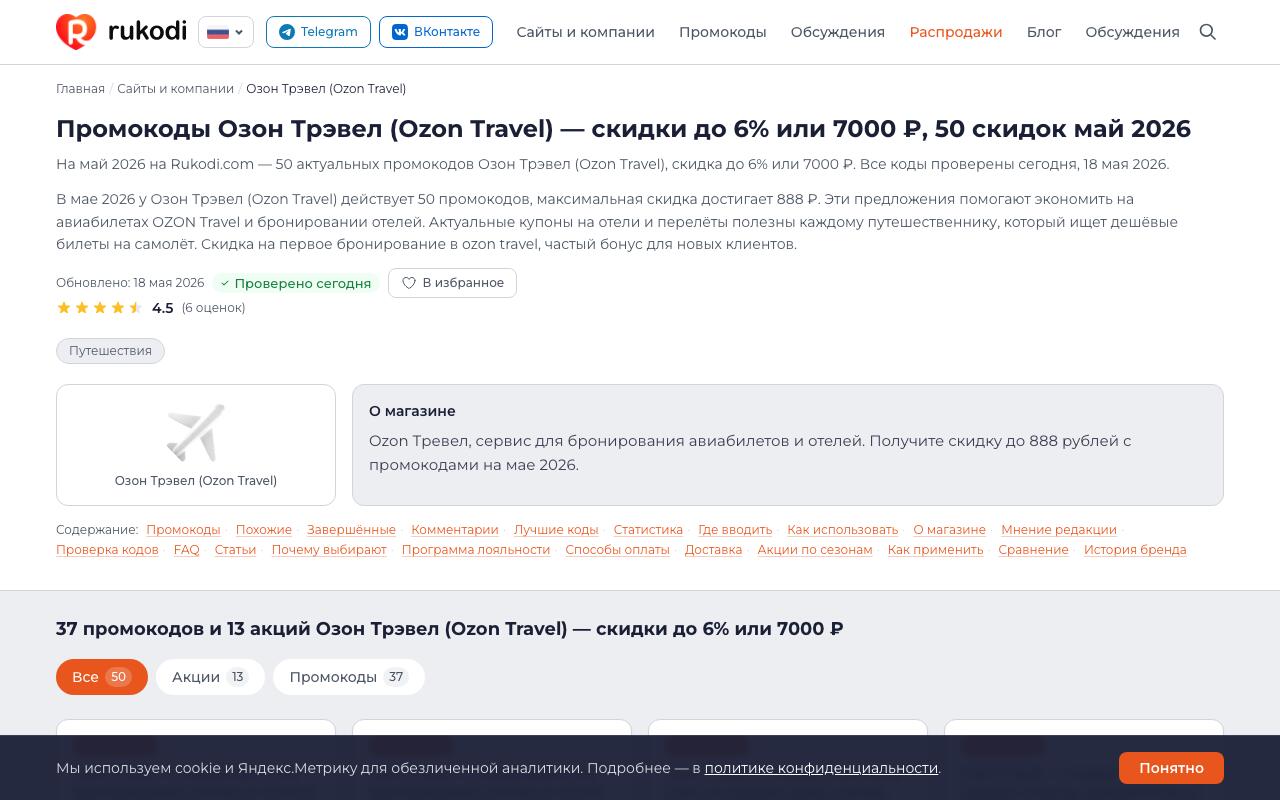This screenshot has height=800, width=1280.
Task: Open the Telegram channel button
Action: coord(318,32)
